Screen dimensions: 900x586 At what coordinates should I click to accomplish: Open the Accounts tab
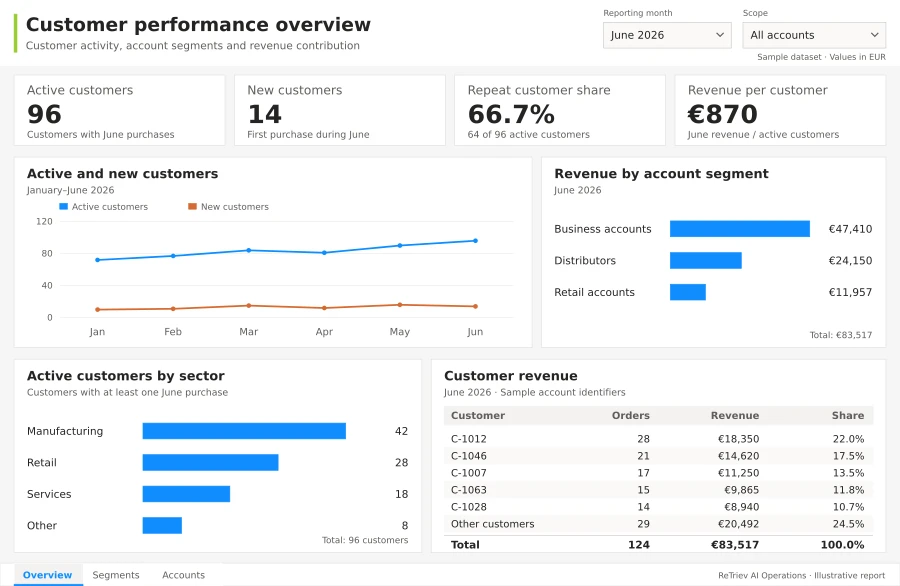coord(183,575)
